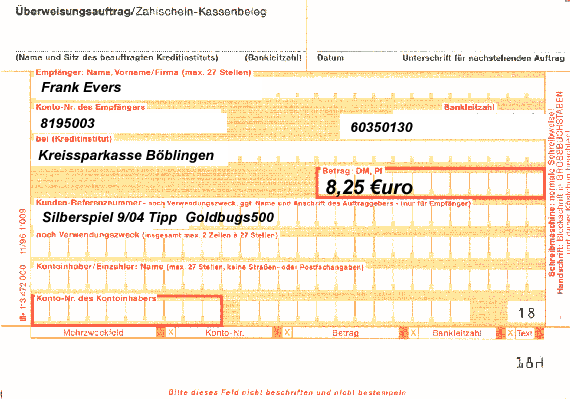The width and height of the screenshot is (570, 399).
Task: Click into the red-framed Konto-Nr. des Kontoinhabers field
Action: point(127,311)
